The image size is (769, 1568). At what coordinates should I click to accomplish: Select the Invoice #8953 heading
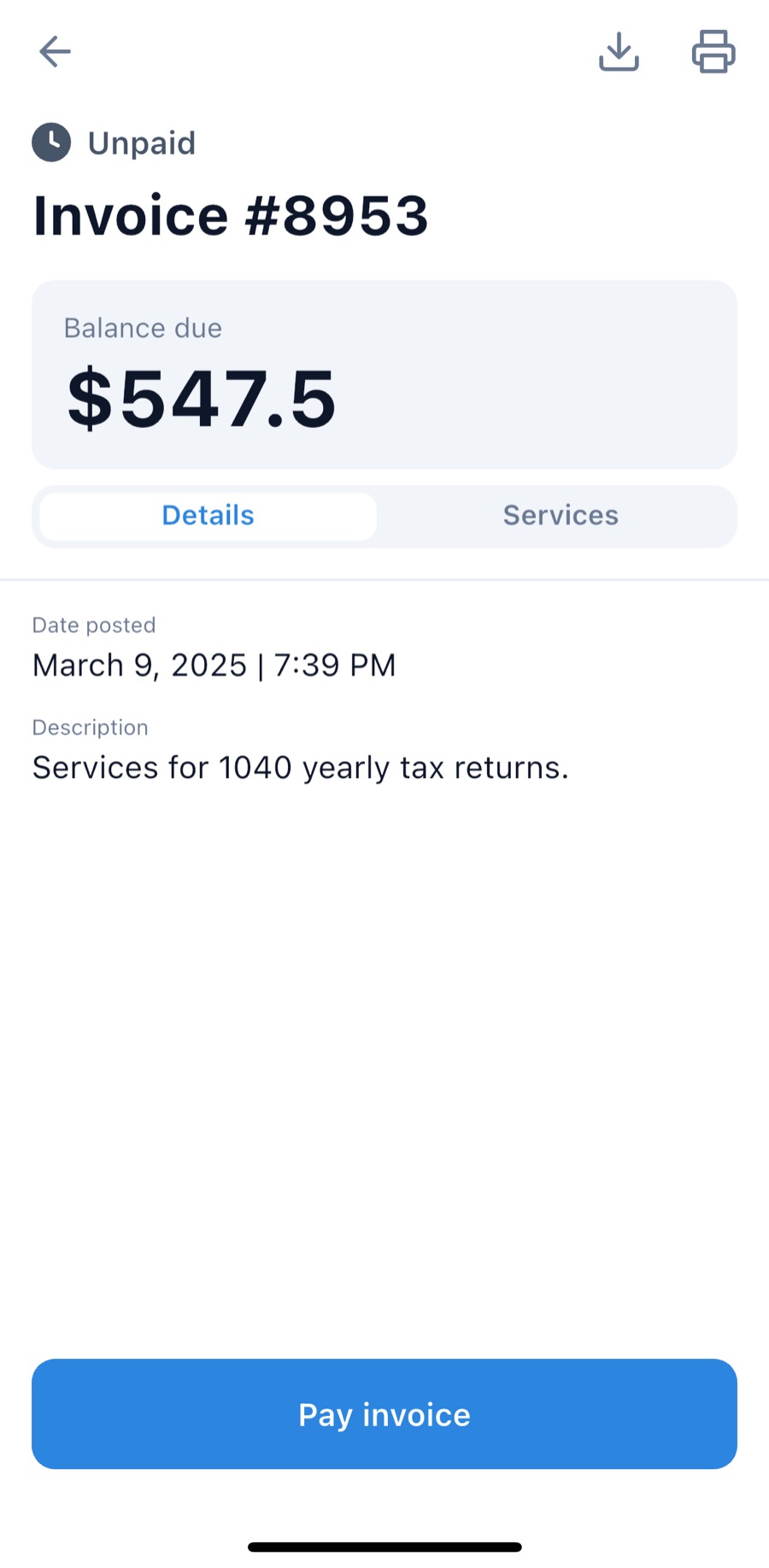pos(231,215)
